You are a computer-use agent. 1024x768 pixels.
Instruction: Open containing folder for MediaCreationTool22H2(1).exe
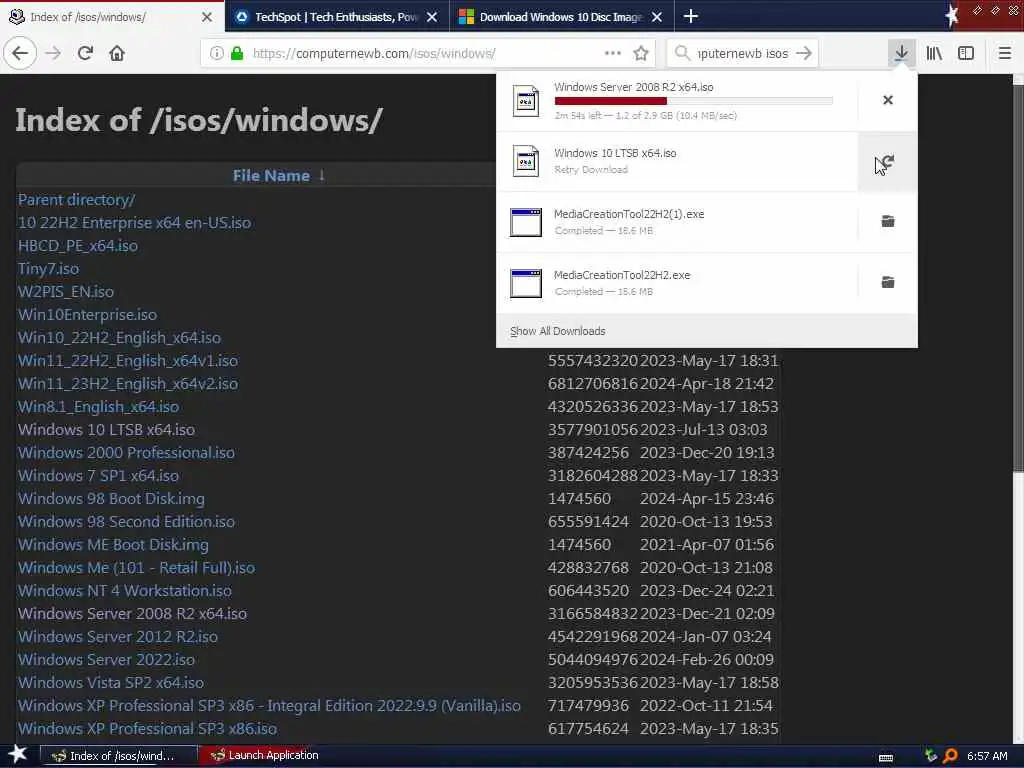888,221
